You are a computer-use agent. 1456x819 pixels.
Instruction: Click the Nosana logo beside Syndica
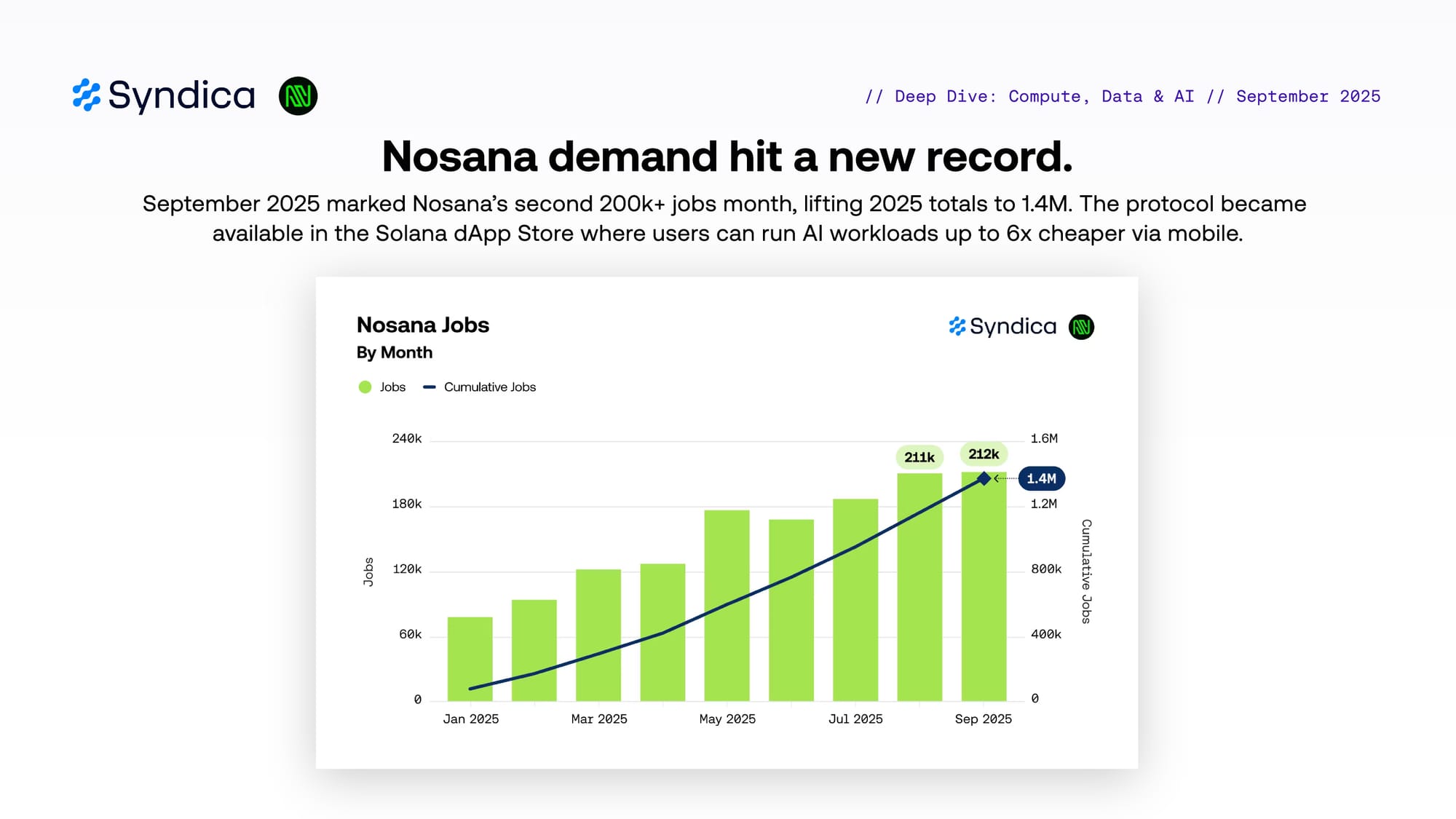pos(298,96)
